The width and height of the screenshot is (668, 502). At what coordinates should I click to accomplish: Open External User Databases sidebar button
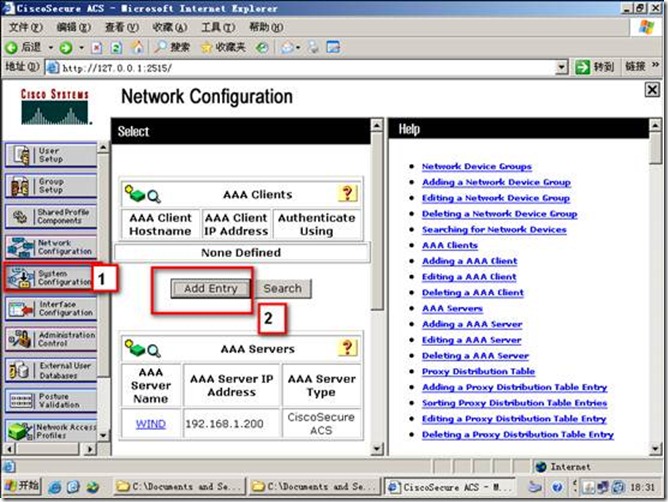point(51,369)
